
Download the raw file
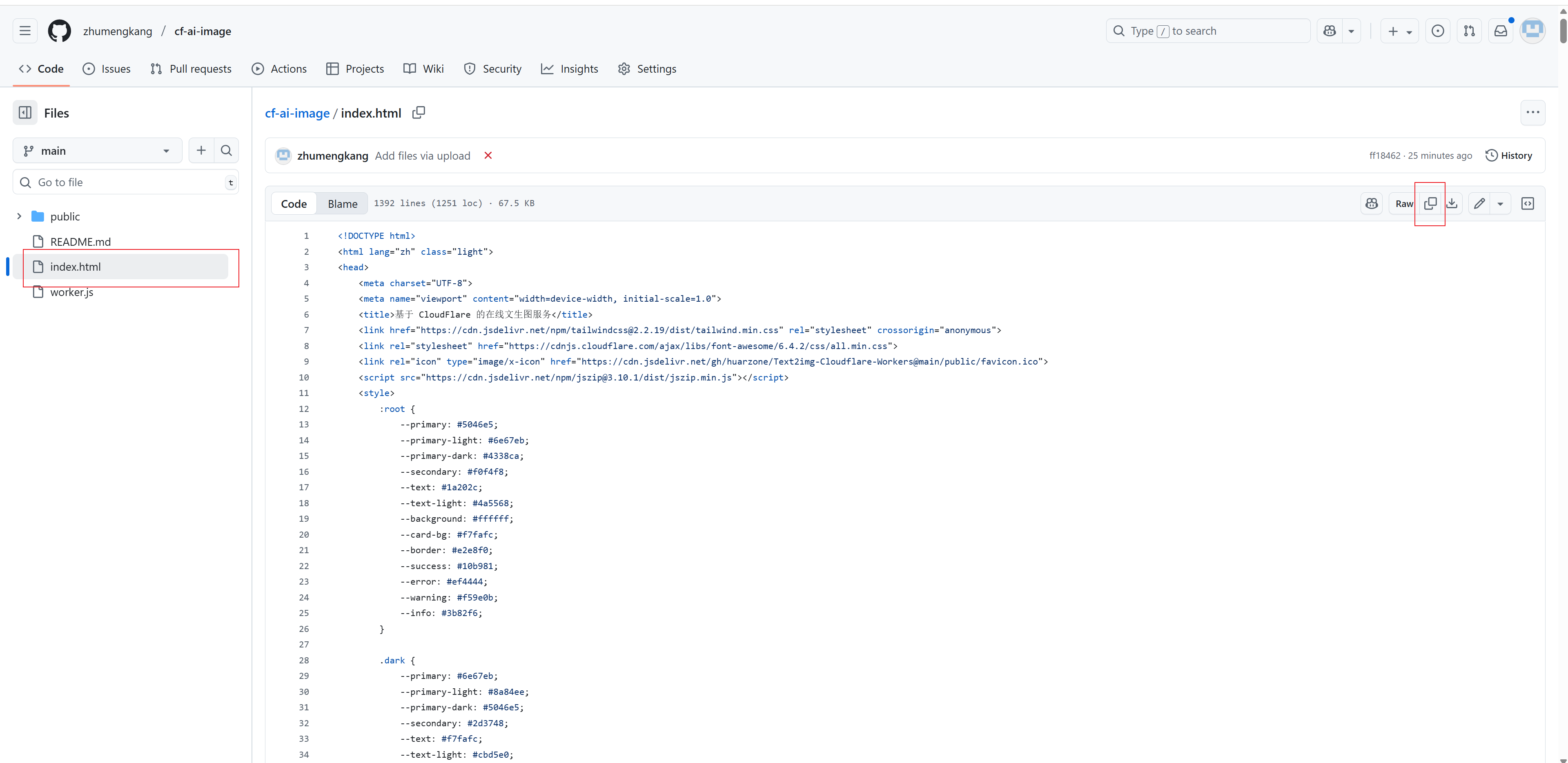pos(1452,204)
